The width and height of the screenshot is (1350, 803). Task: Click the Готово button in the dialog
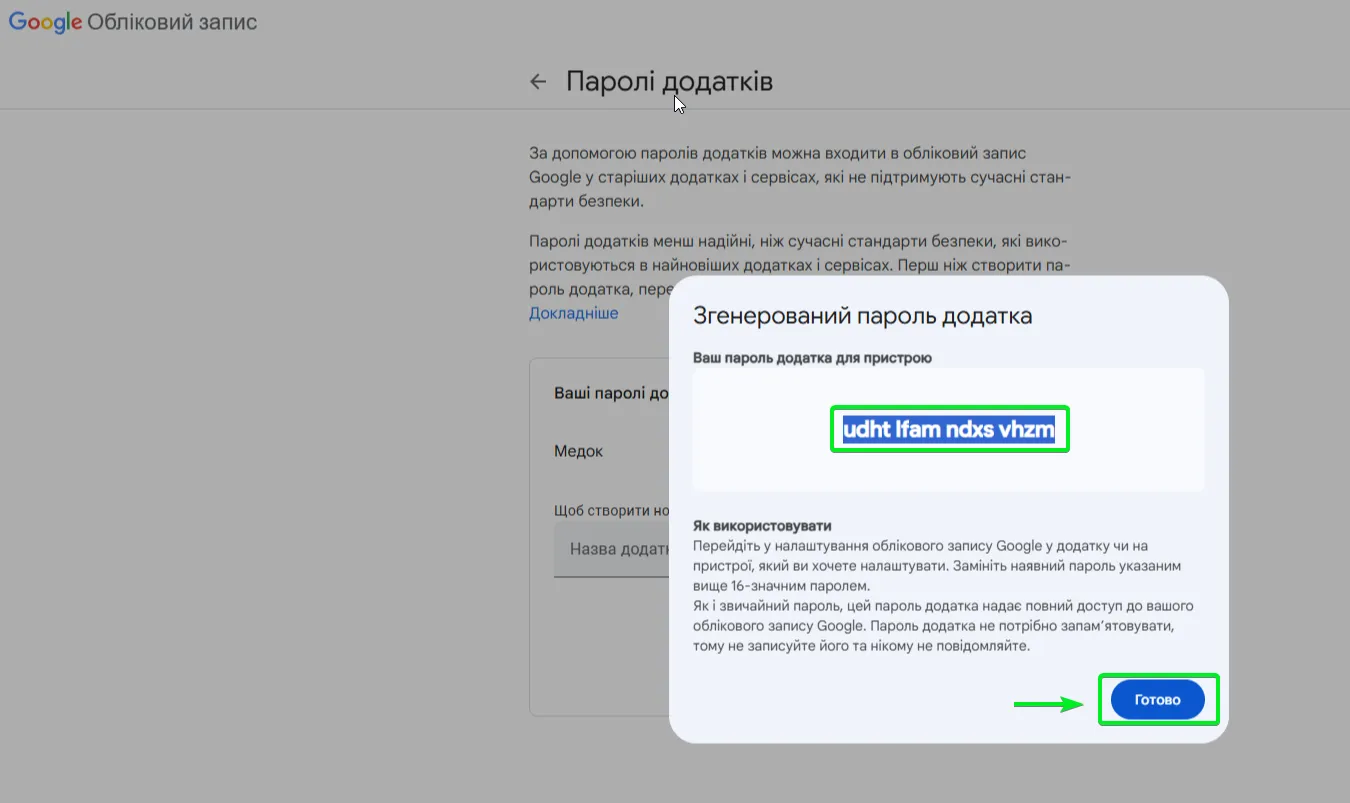1158,700
